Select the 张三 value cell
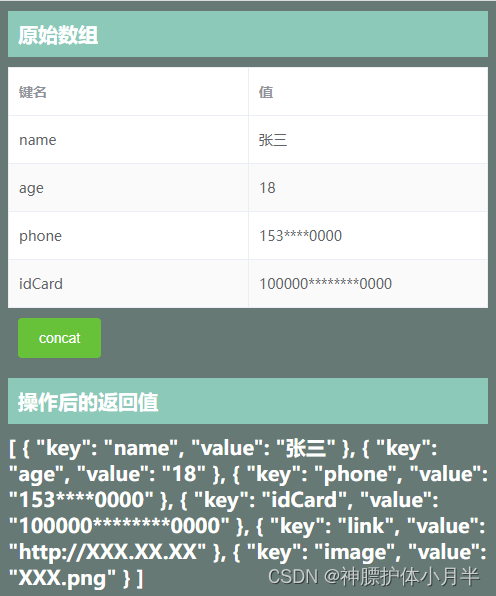Screen dimensions: 496x596 (368, 140)
